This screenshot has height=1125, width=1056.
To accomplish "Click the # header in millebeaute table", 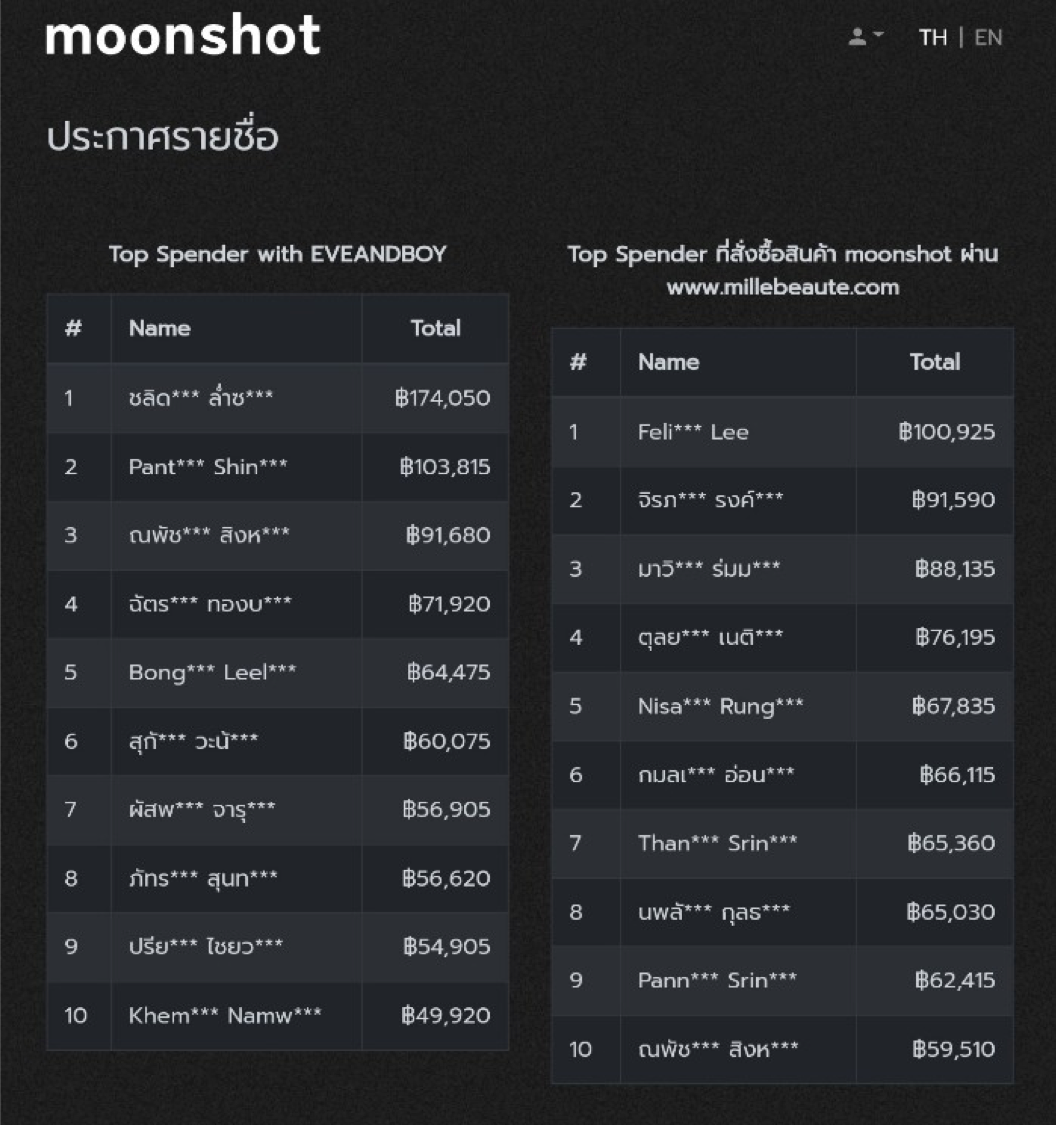I will point(578,362).
